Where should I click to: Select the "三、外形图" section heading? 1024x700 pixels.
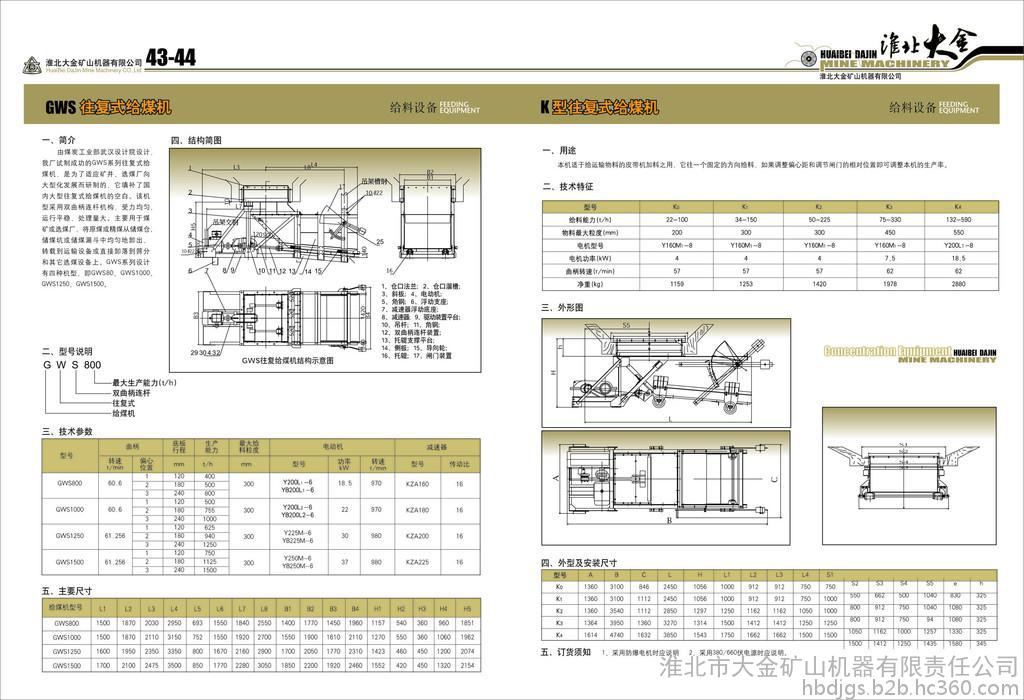point(562,308)
